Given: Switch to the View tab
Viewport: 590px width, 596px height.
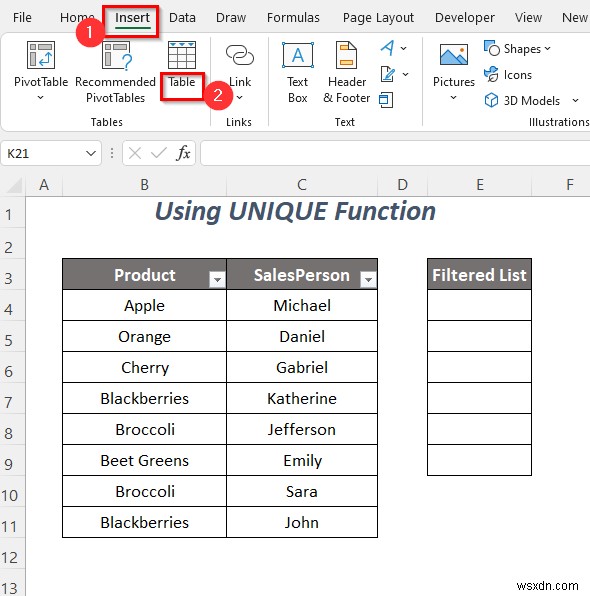Looking at the screenshot, I should [x=528, y=17].
